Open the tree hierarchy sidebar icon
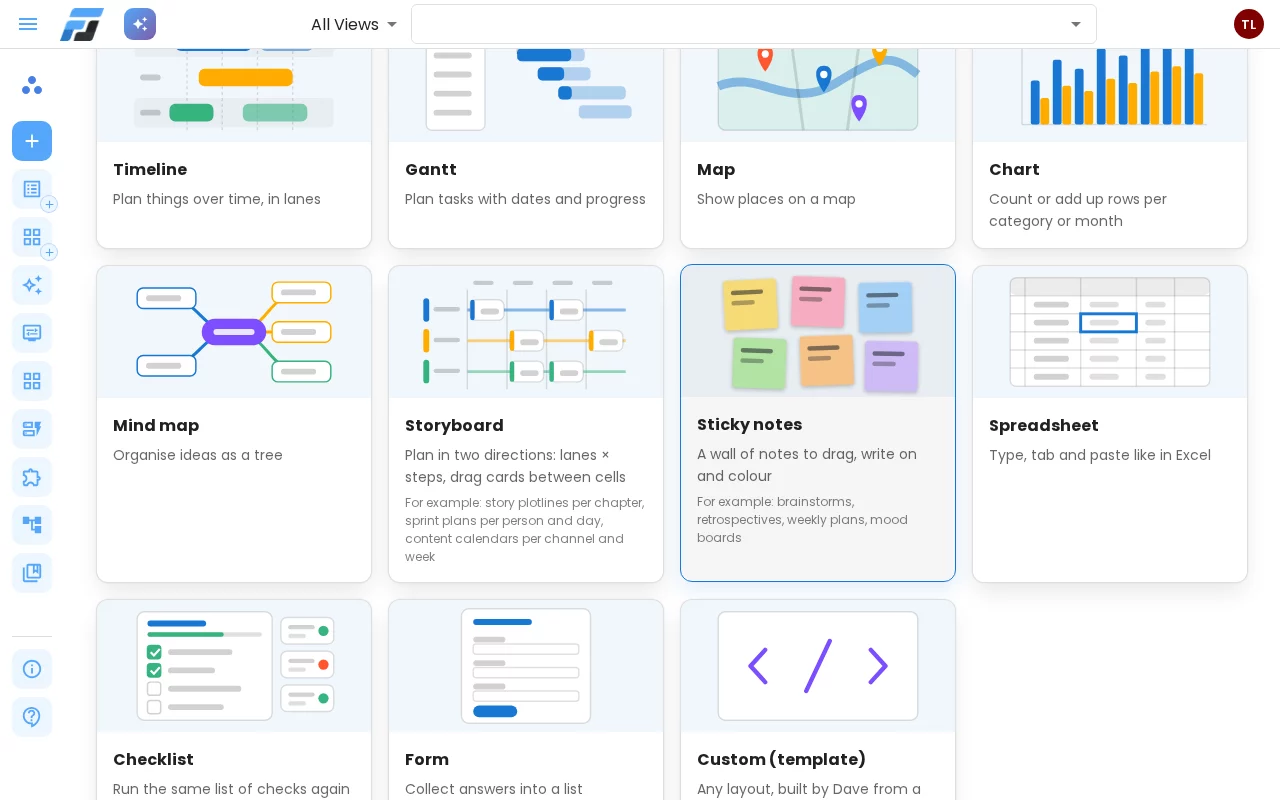1280x800 pixels. pyautogui.click(x=32, y=525)
